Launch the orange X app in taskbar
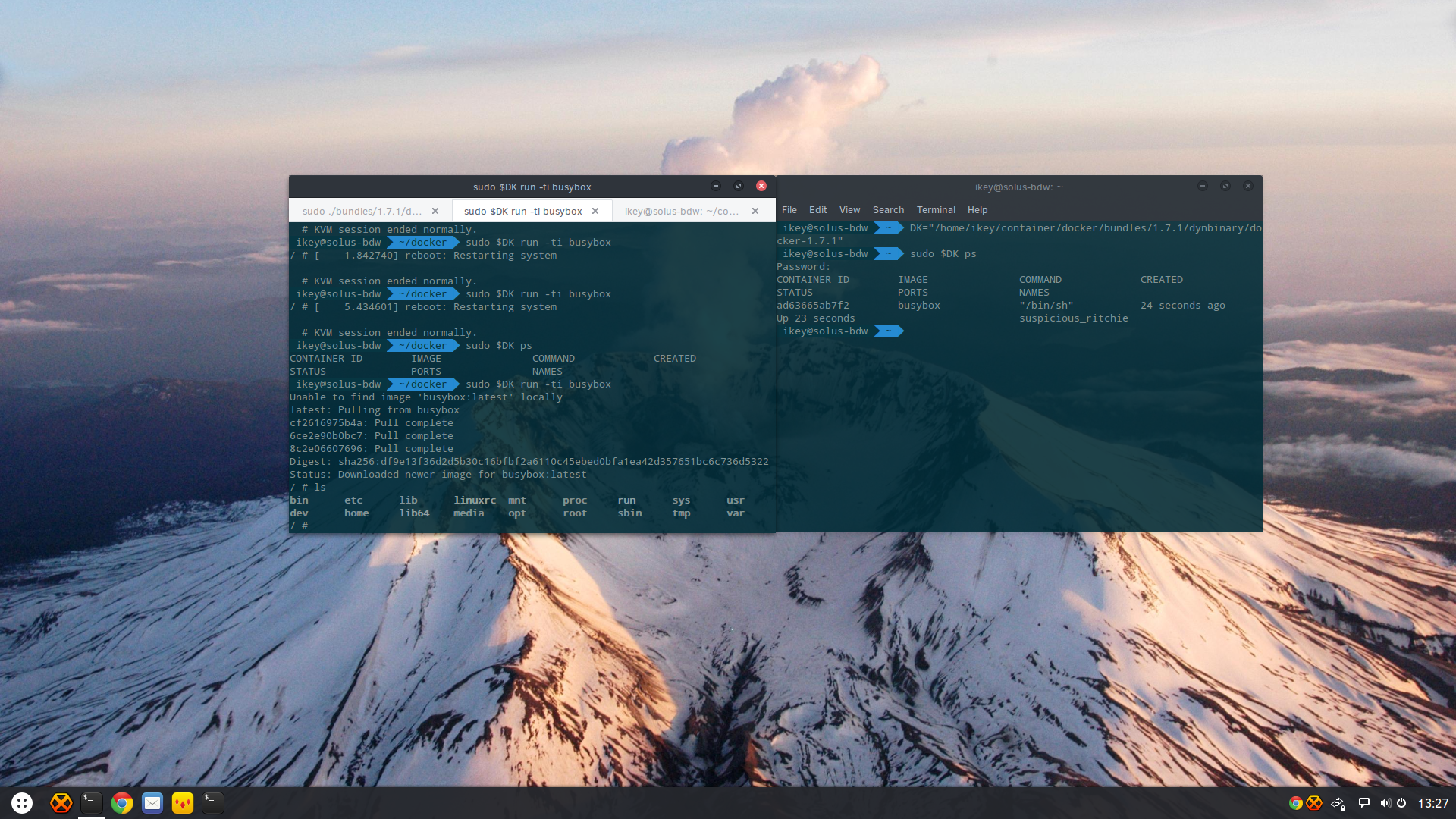 pyautogui.click(x=61, y=803)
